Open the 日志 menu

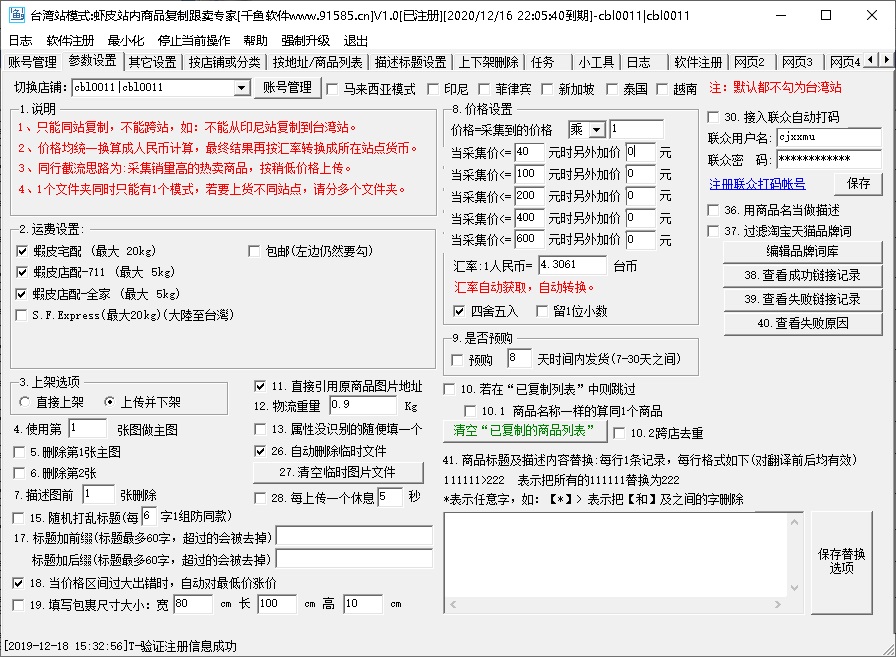coord(21,41)
